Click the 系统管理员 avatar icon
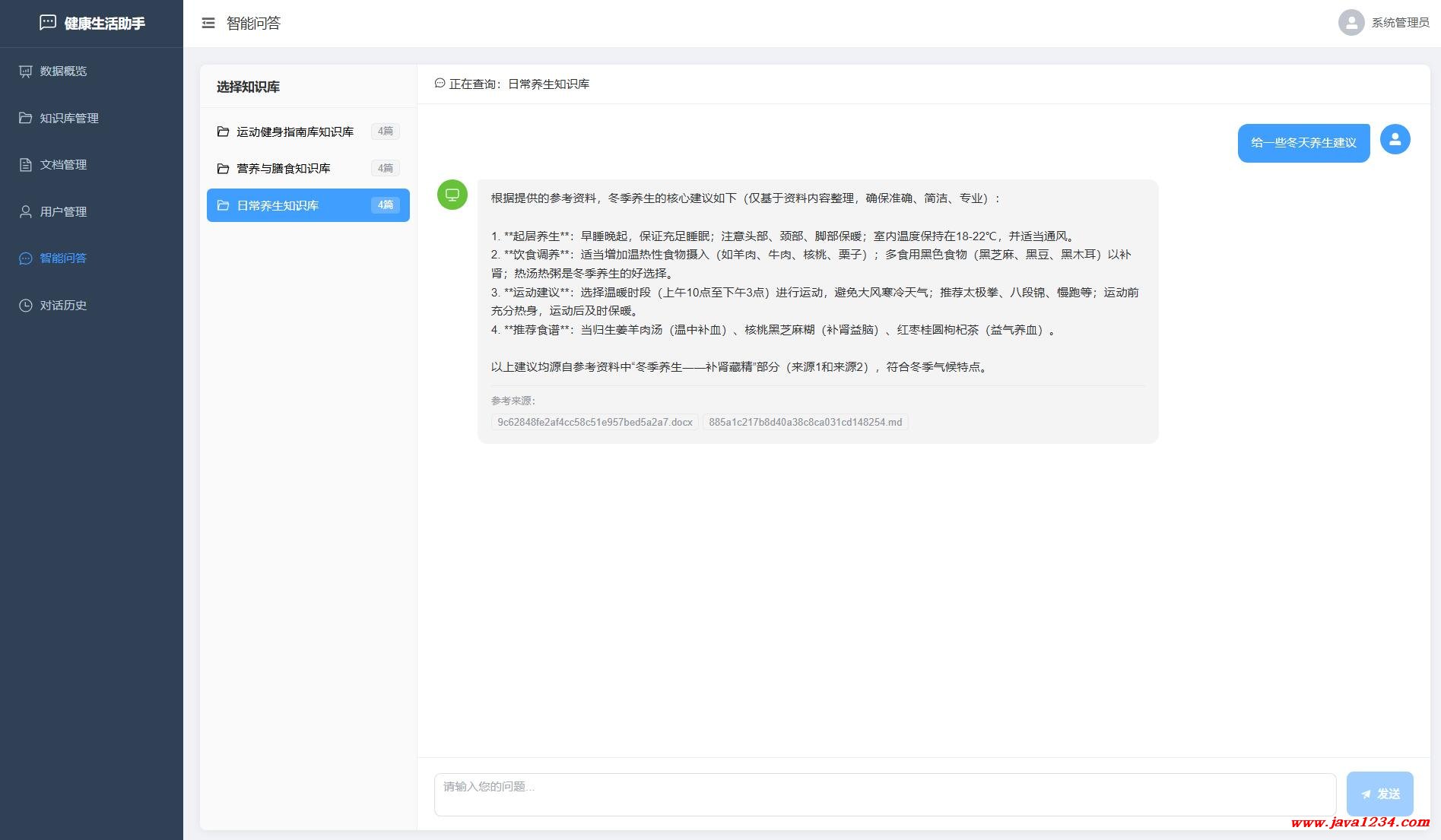The width and height of the screenshot is (1441, 840). (x=1351, y=23)
